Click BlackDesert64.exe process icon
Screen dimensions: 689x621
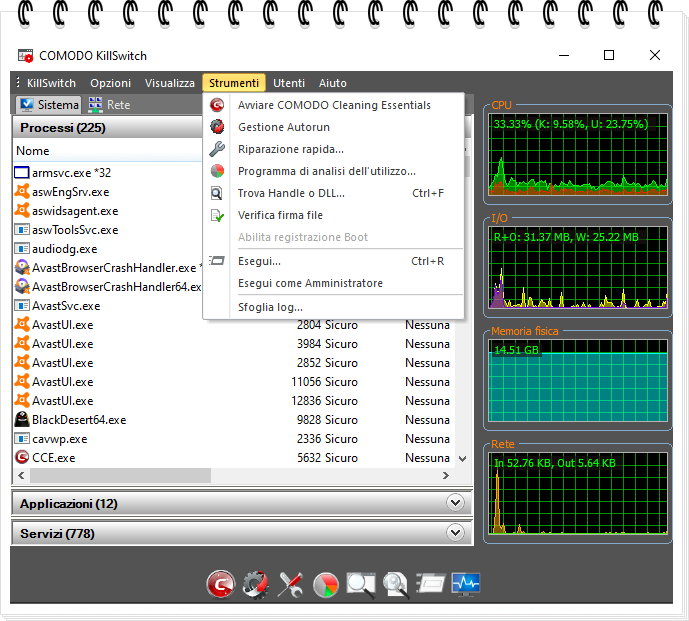(x=22, y=420)
